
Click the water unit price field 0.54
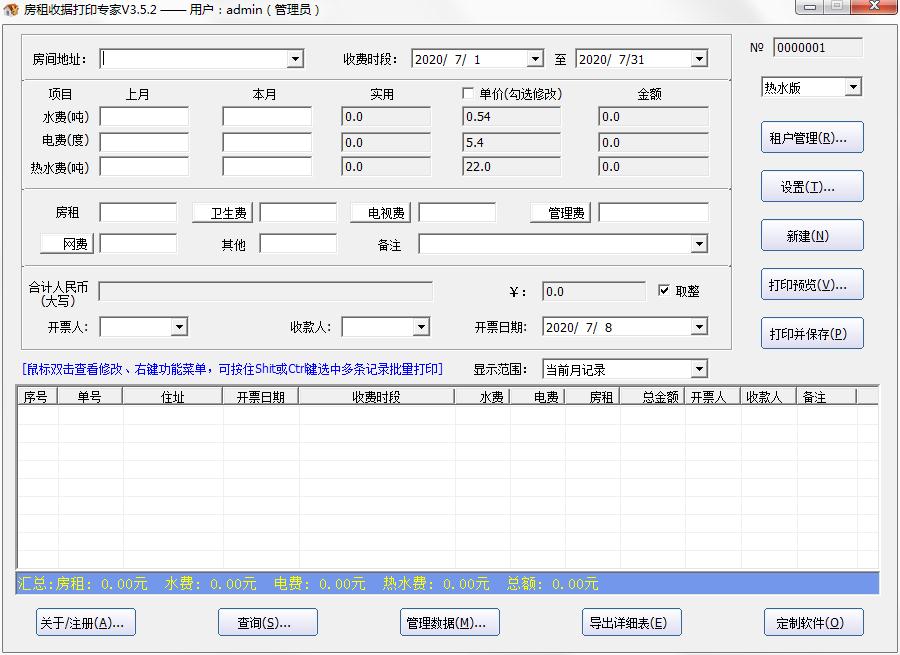[511, 117]
